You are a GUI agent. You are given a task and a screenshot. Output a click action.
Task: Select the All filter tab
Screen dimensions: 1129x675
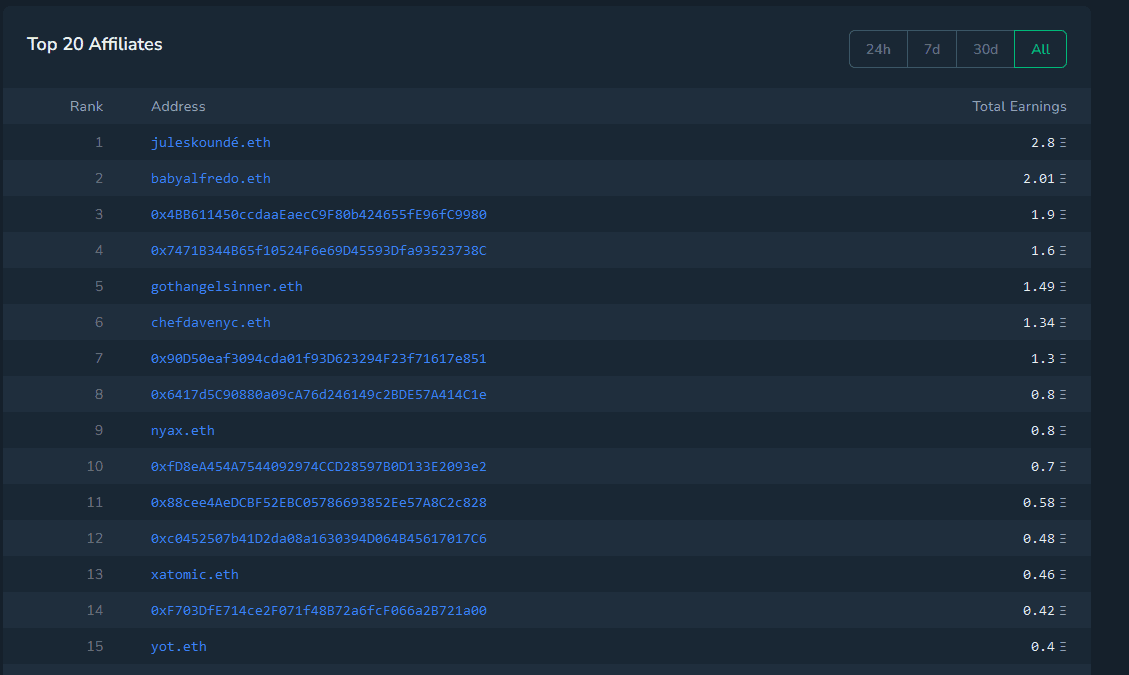point(1040,48)
